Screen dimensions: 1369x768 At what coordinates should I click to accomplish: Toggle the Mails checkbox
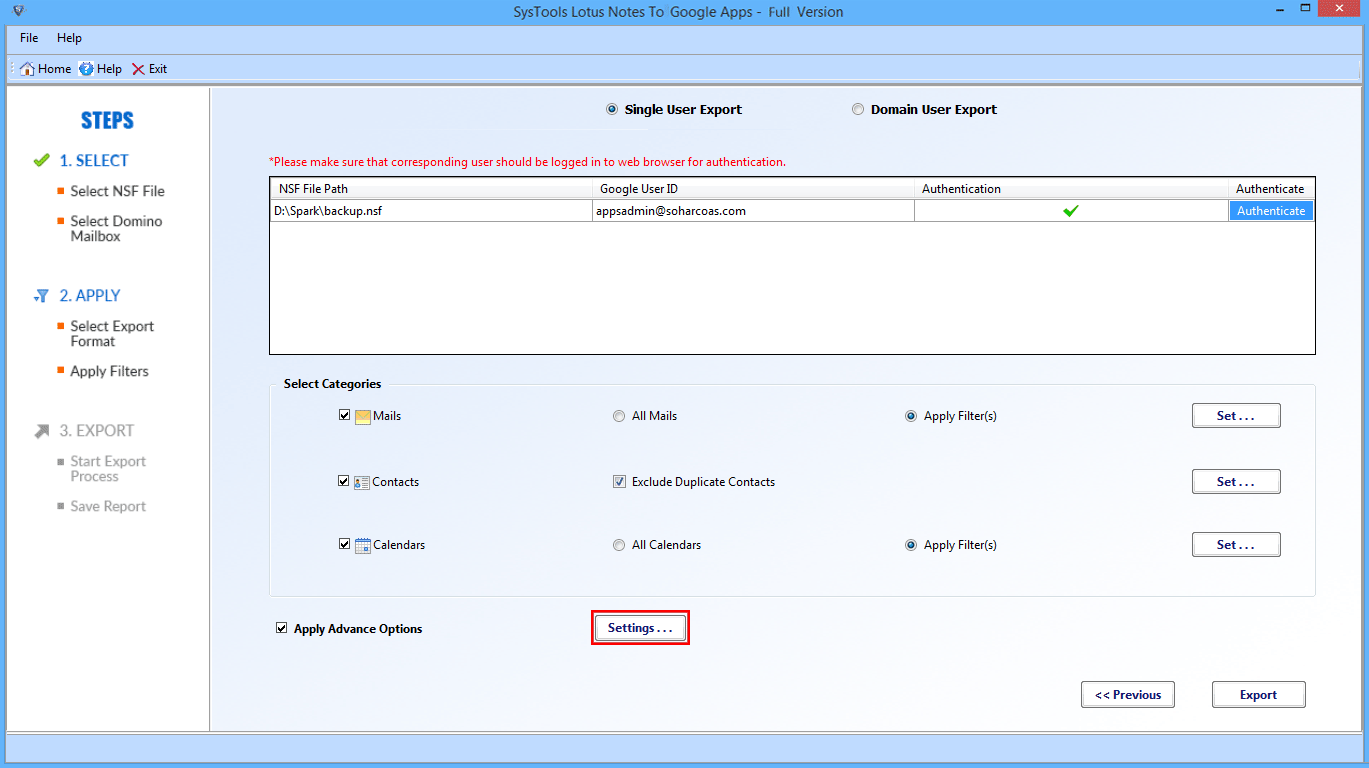coord(345,415)
